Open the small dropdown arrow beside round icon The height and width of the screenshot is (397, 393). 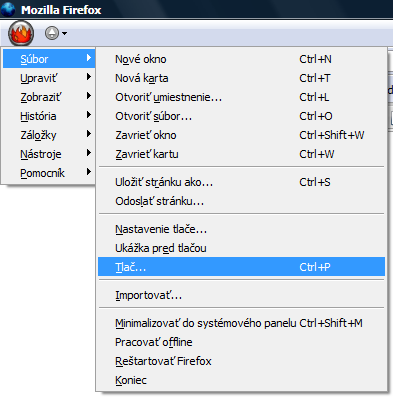tap(64, 33)
